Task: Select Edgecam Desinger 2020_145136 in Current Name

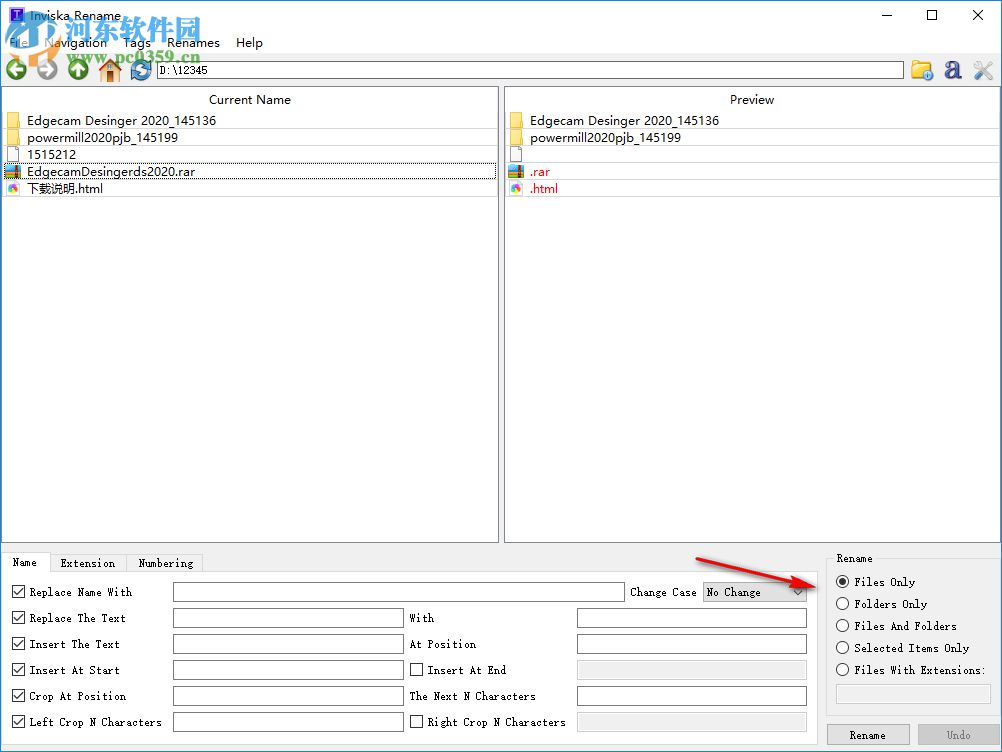Action: click(x=250, y=120)
